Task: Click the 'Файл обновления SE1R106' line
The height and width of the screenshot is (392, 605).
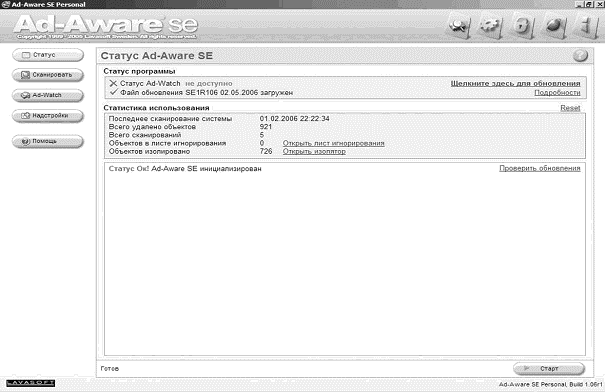Action: point(201,93)
